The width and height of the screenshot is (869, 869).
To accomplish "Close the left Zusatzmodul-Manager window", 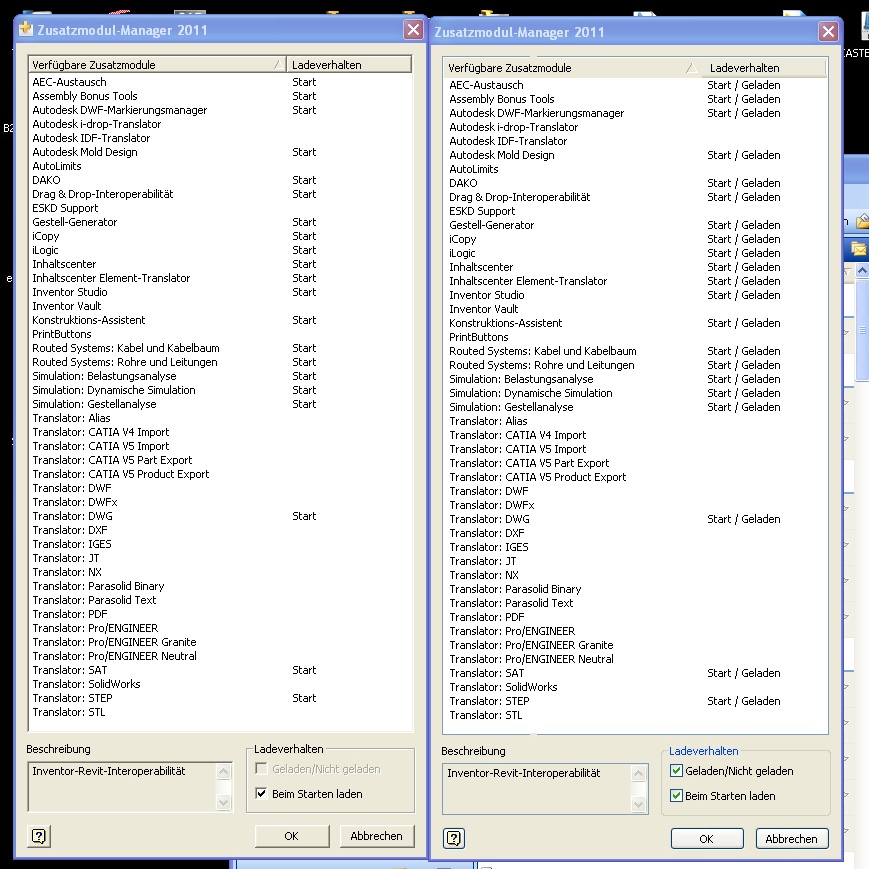I will 413,29.
